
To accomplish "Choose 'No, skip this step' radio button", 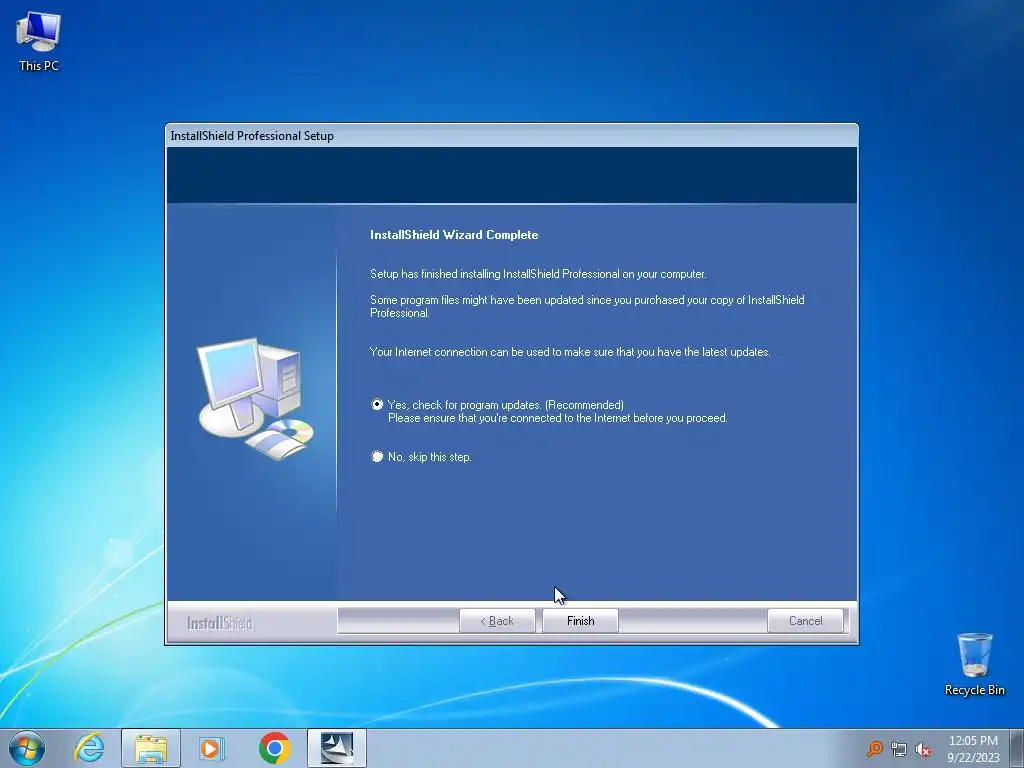I will [x=377, y=456].
